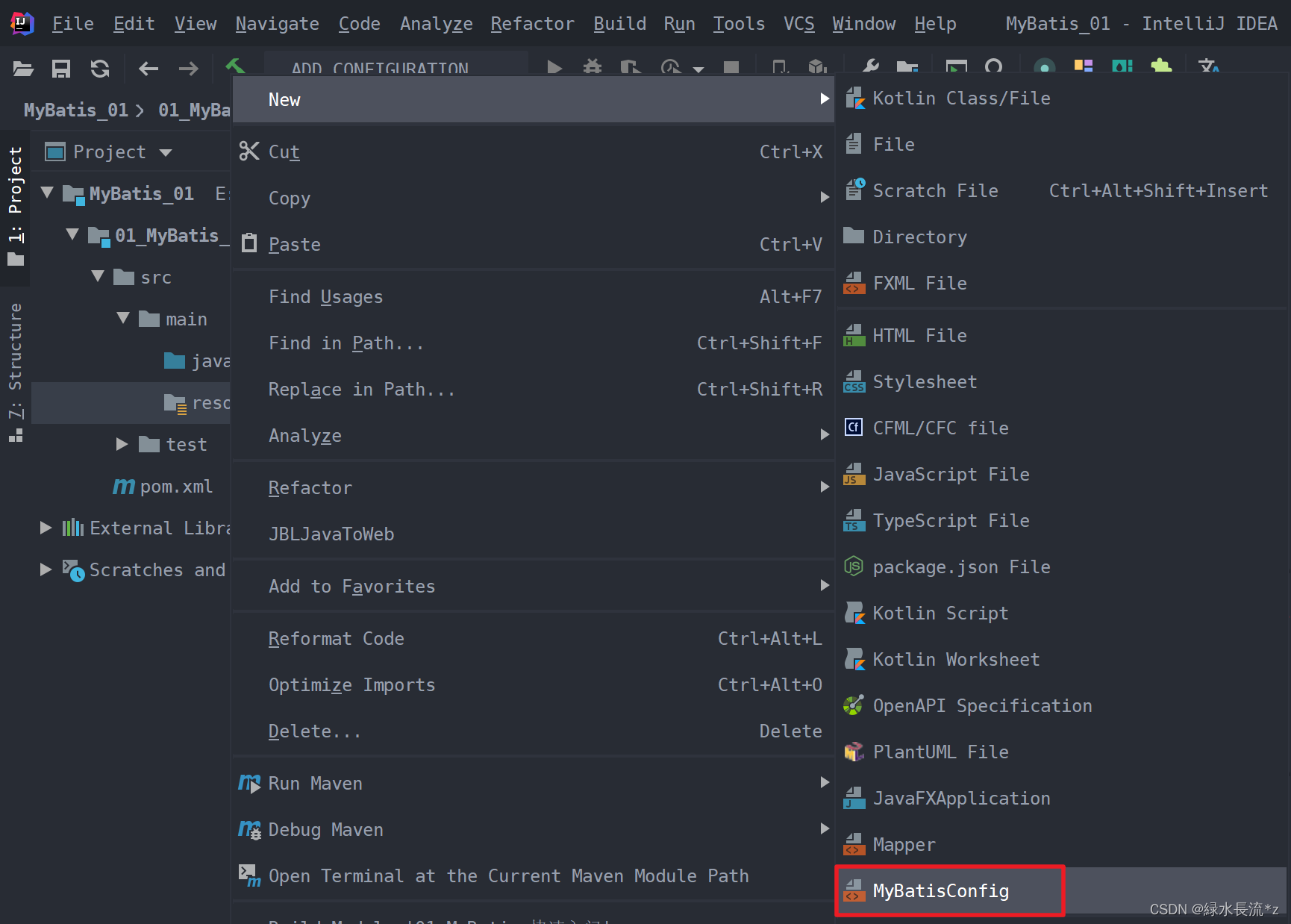Click the green Build hammer icon
The height and width of the screenshot is (924, 1291).
(234, 67)
